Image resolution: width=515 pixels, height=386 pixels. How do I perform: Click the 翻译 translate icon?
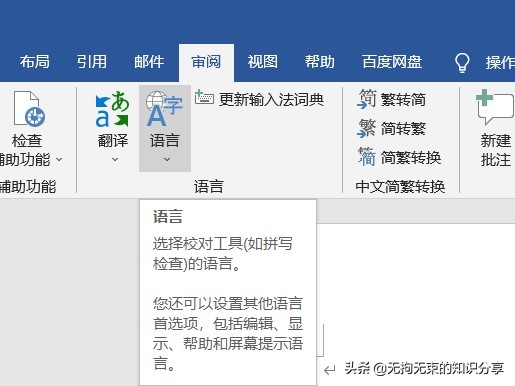112,109
